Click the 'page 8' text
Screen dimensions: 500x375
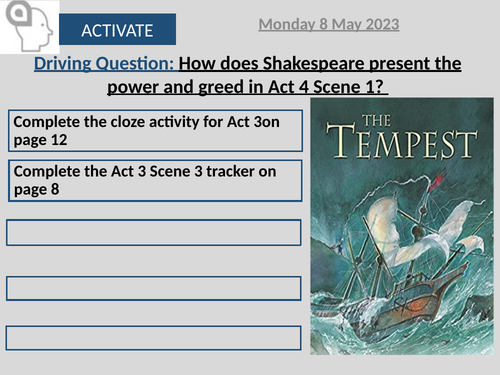click(37, 190)
